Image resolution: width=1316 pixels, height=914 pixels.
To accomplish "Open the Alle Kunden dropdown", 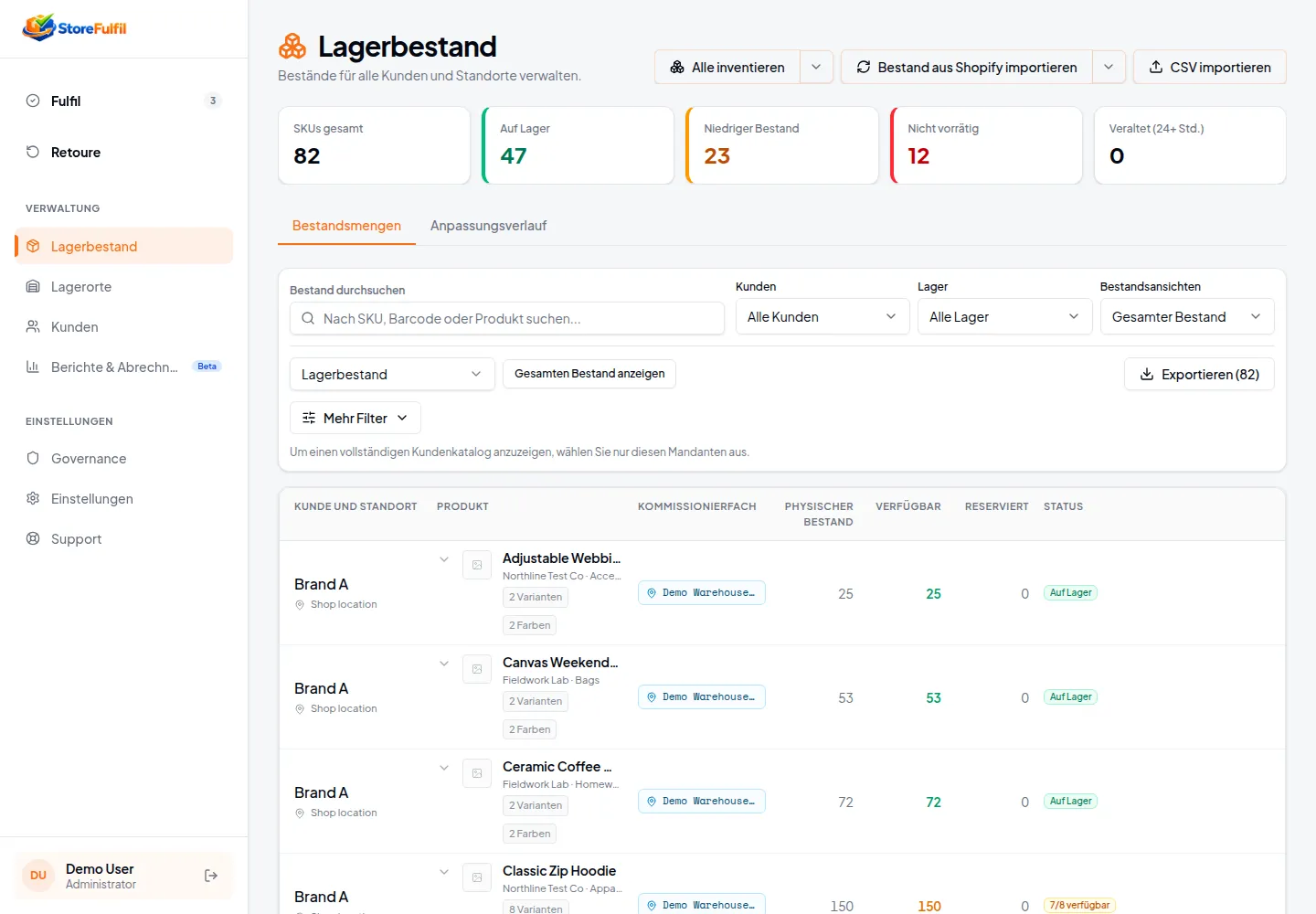I will (822, 316).
